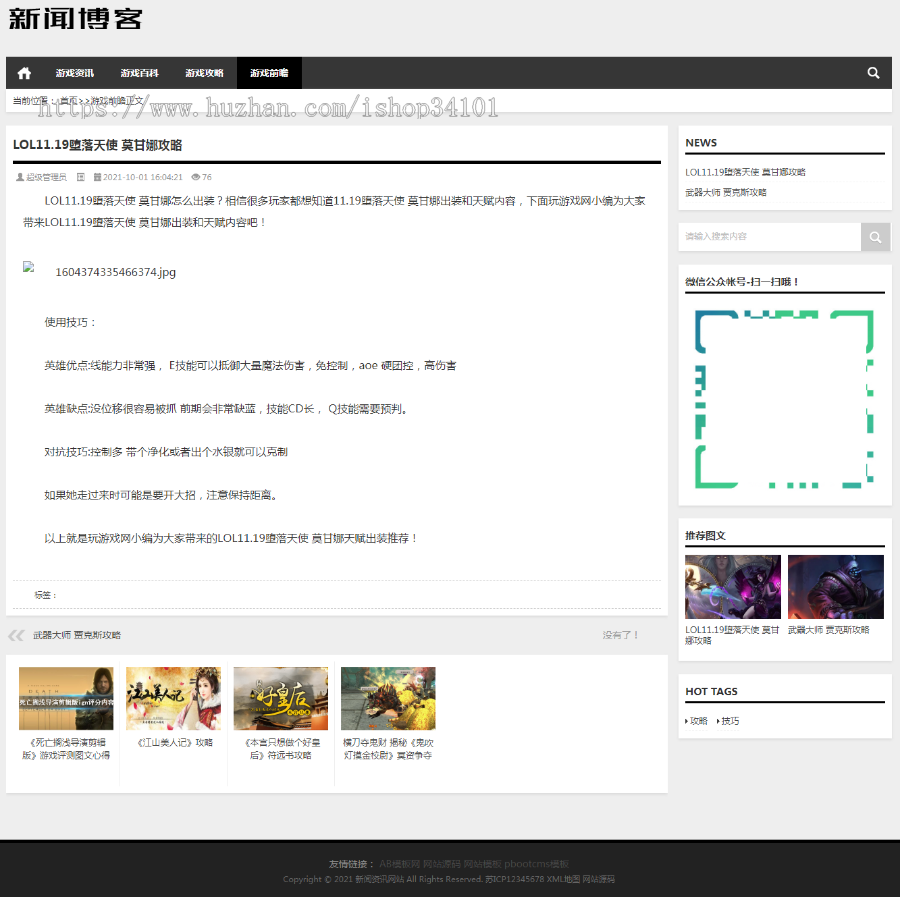The height and width of the screenshot is (897, 900).
Task: Click footer link AB模板网
Action: point(399,864)
